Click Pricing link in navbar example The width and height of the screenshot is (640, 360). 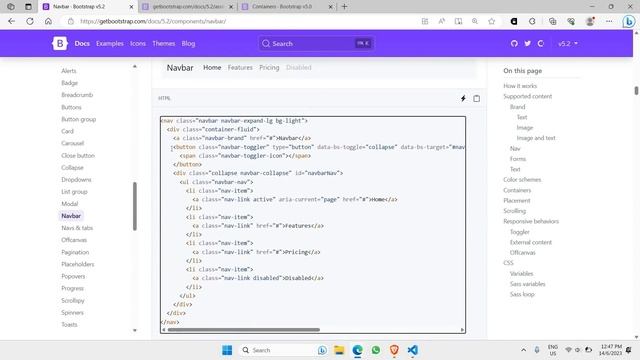pos(269,67)
